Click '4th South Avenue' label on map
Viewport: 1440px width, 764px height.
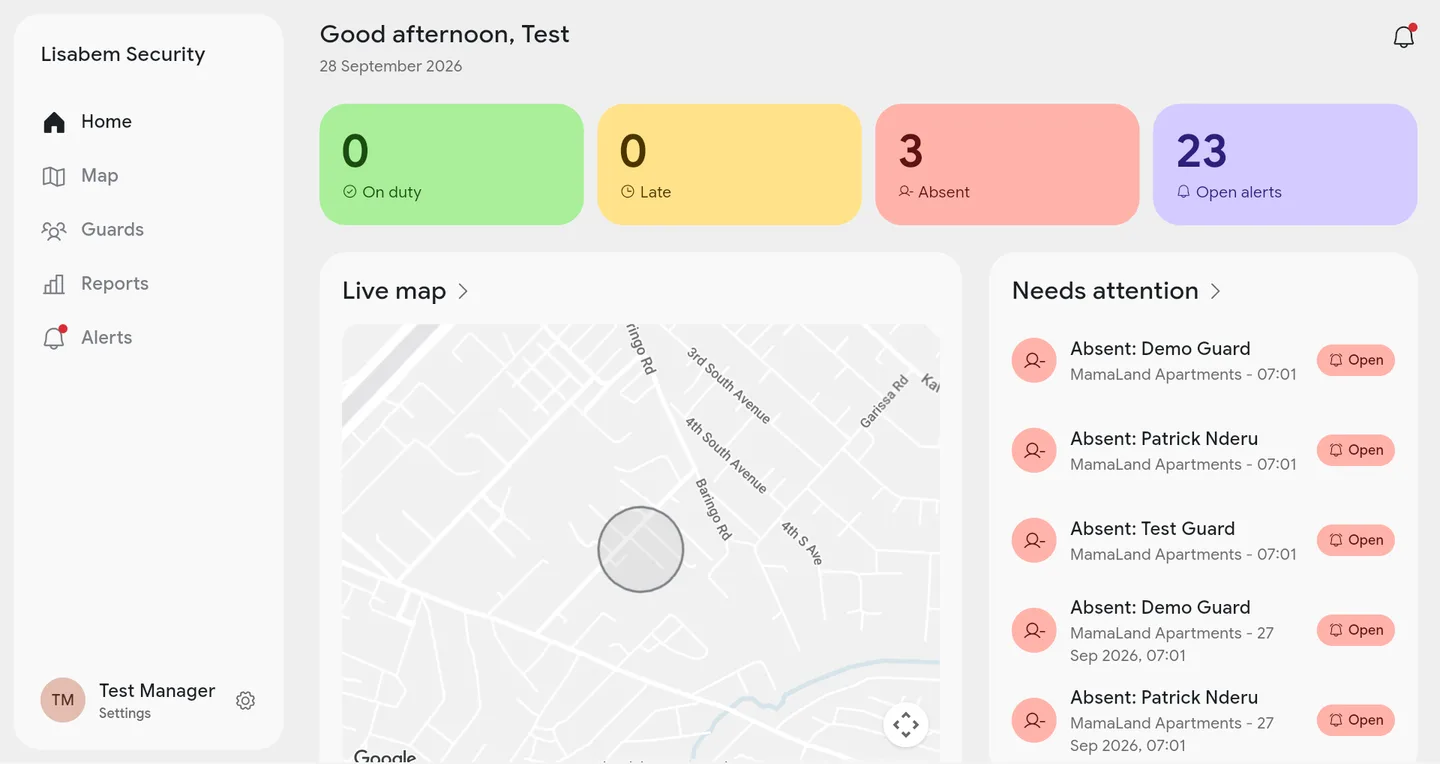(x=726, y=455)
